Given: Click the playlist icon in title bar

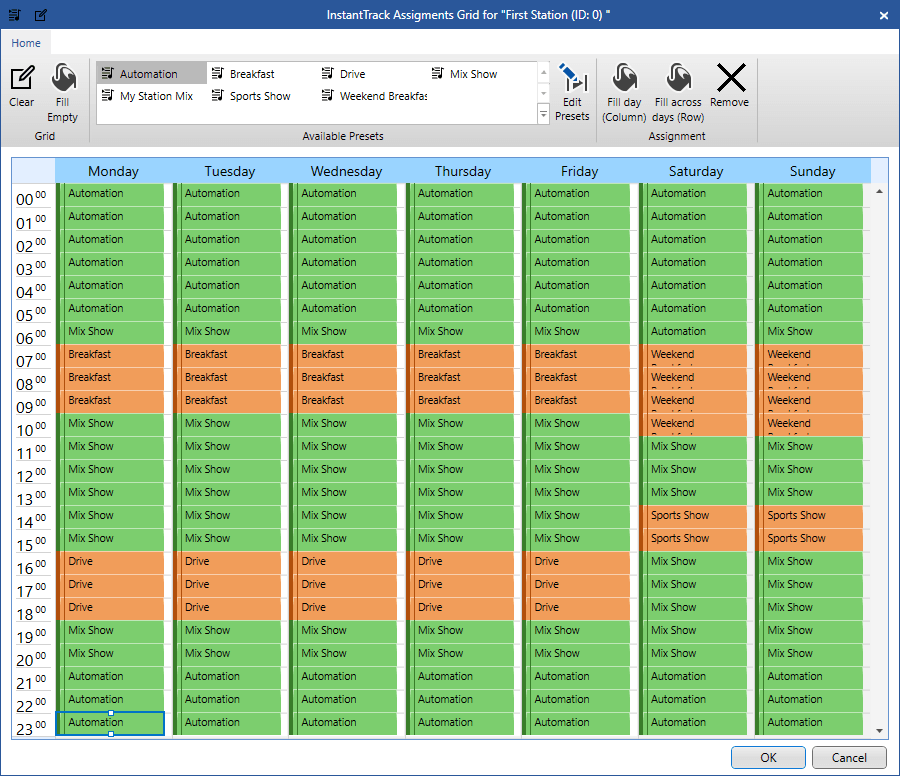Looking at the screenshot, I should [15, 15].
